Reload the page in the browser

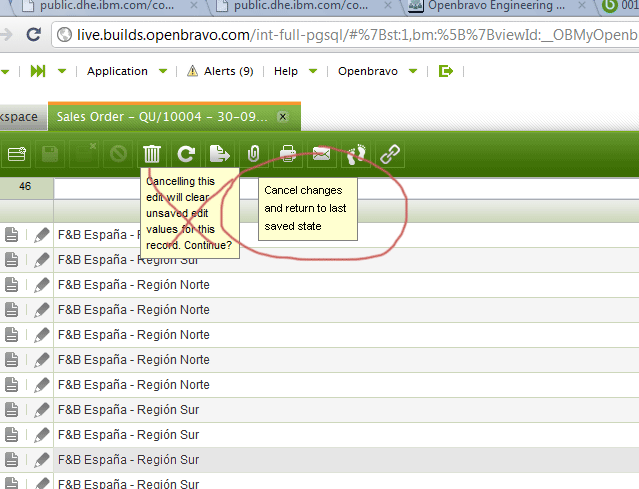pos(33,35)
